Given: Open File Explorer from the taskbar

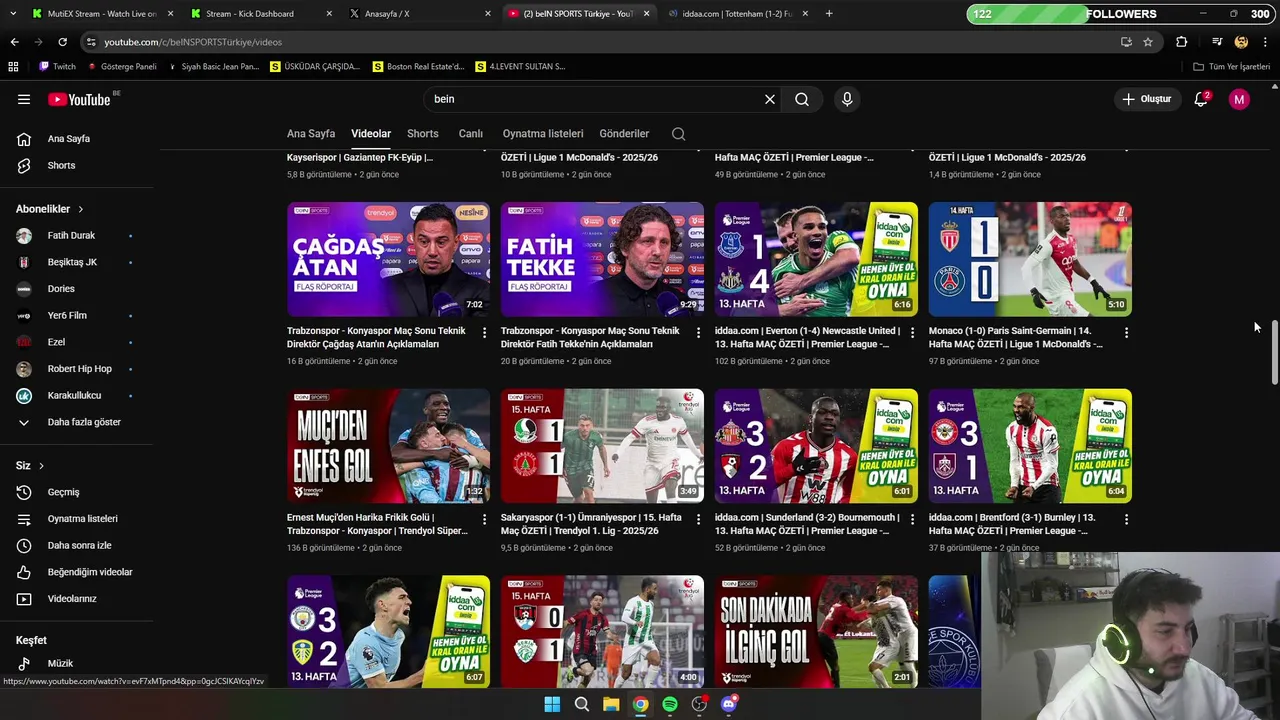Looking at the screenshot, I should pyautogui.click(x=611, y=704).
